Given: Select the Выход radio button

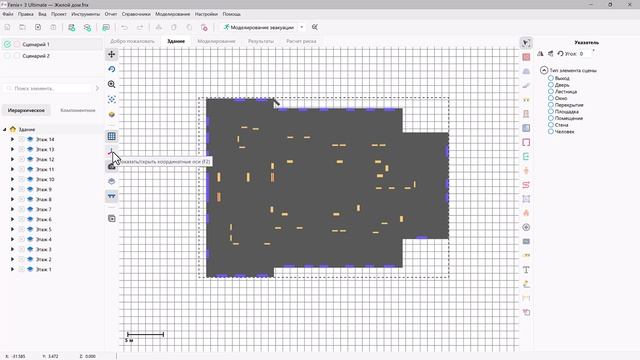Looking at the screenshot, I should tap(551, 78).
